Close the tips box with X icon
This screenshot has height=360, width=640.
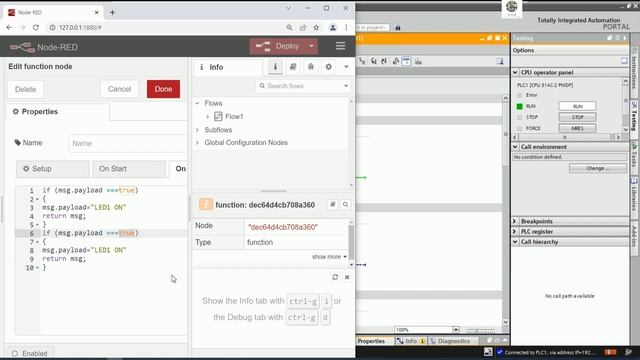coord(347,277)
